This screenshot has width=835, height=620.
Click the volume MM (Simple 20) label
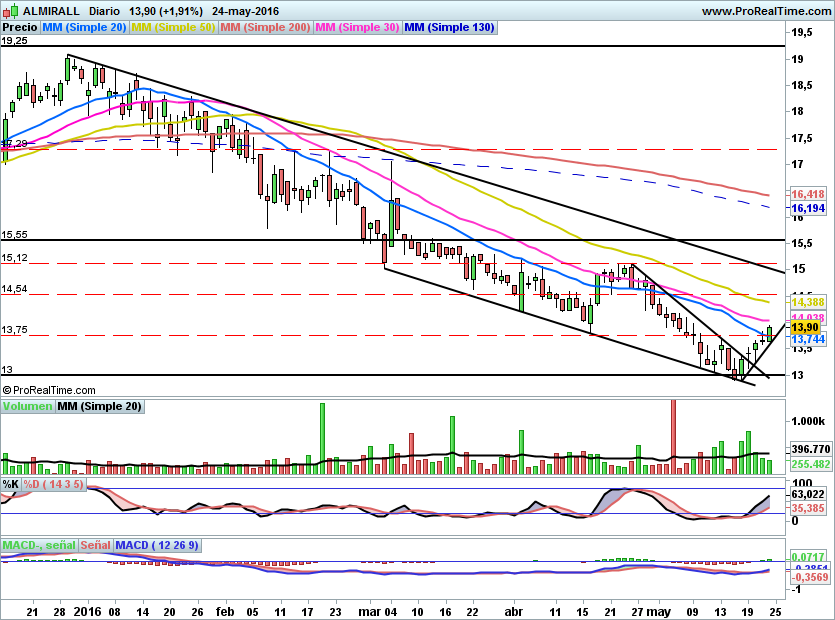(100, 406)
